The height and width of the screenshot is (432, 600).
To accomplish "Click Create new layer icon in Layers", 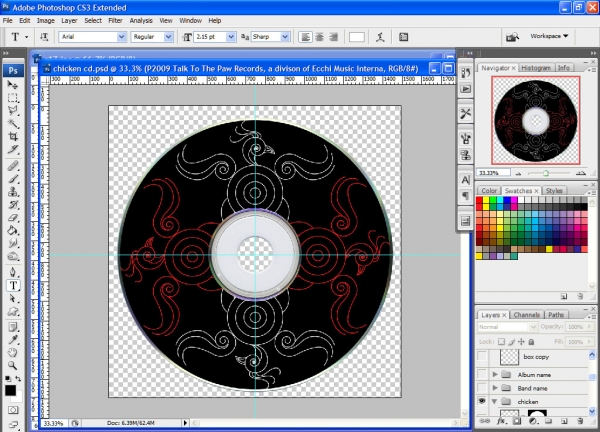I will (564, 421).
